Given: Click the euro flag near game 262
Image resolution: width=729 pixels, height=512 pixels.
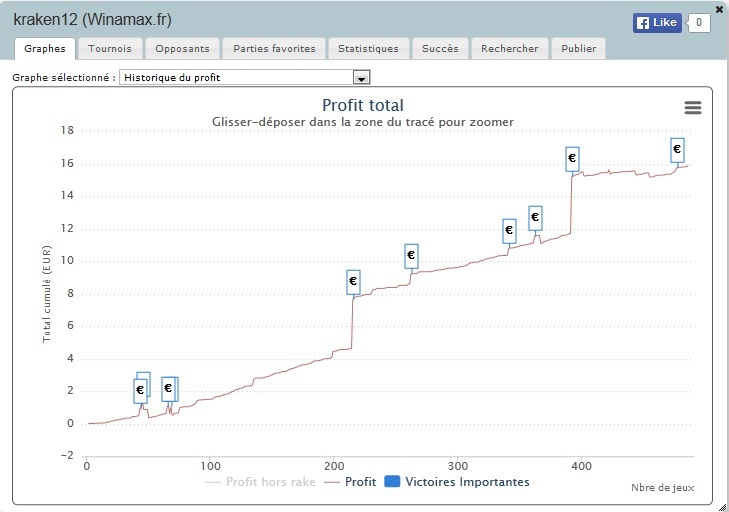Looking at the screenshot, I should (x=411, y=256).
